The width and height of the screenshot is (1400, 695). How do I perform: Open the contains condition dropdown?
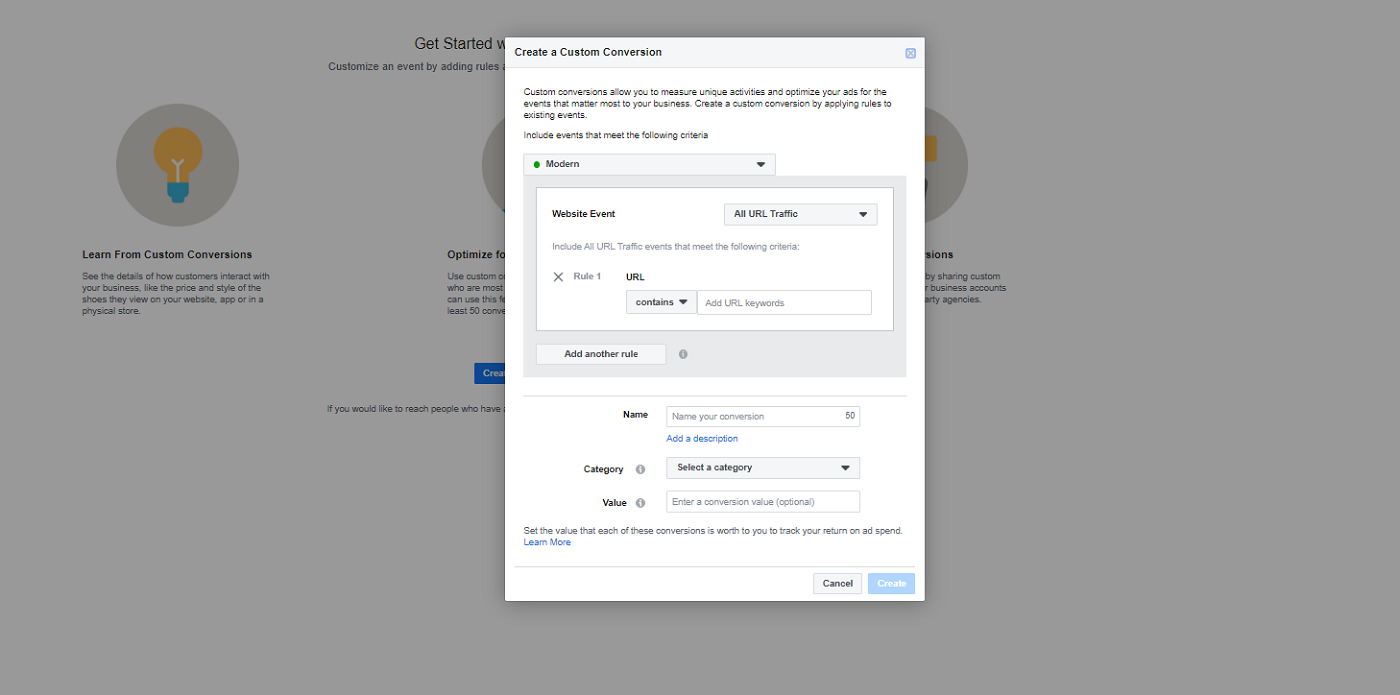coord(661,302)
